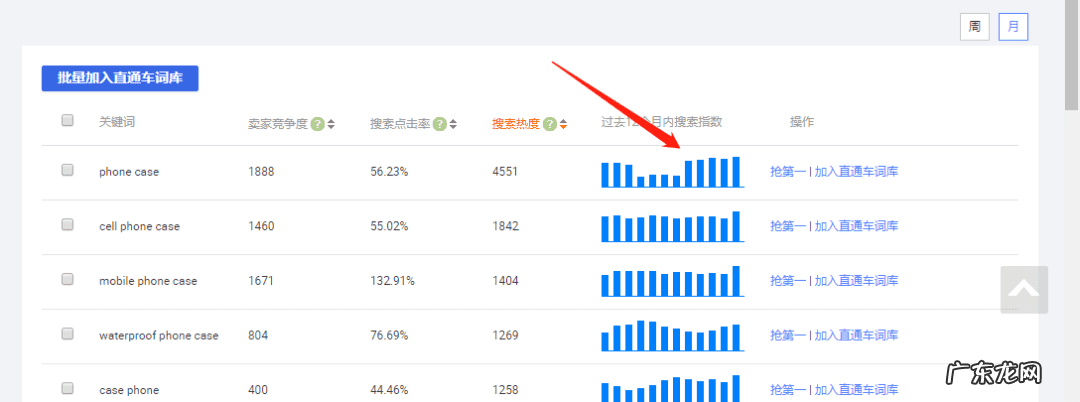Click the 关键词 column header
The height and width of the screenshot is (402, 1080).
point(116,122)
